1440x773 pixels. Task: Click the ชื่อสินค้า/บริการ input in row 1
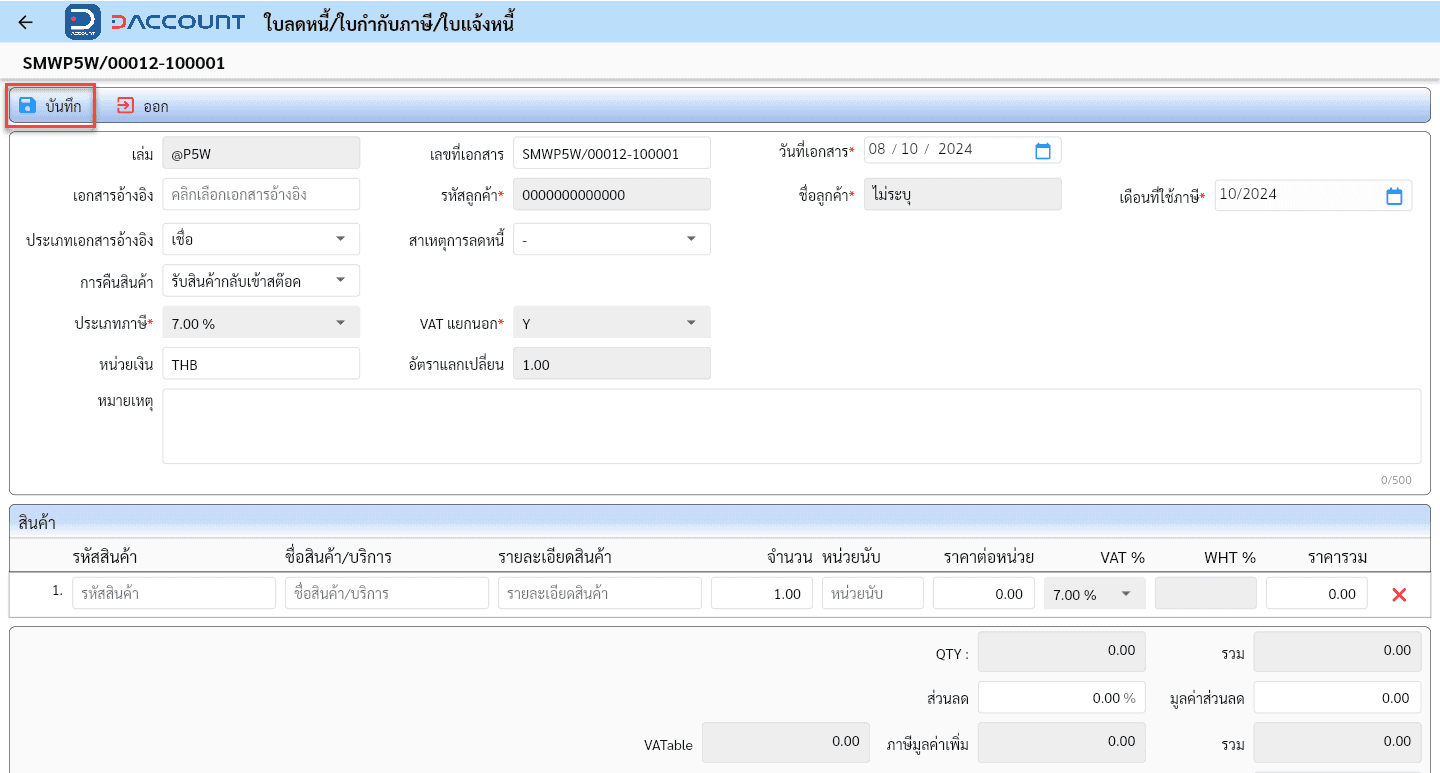(387, 593)
